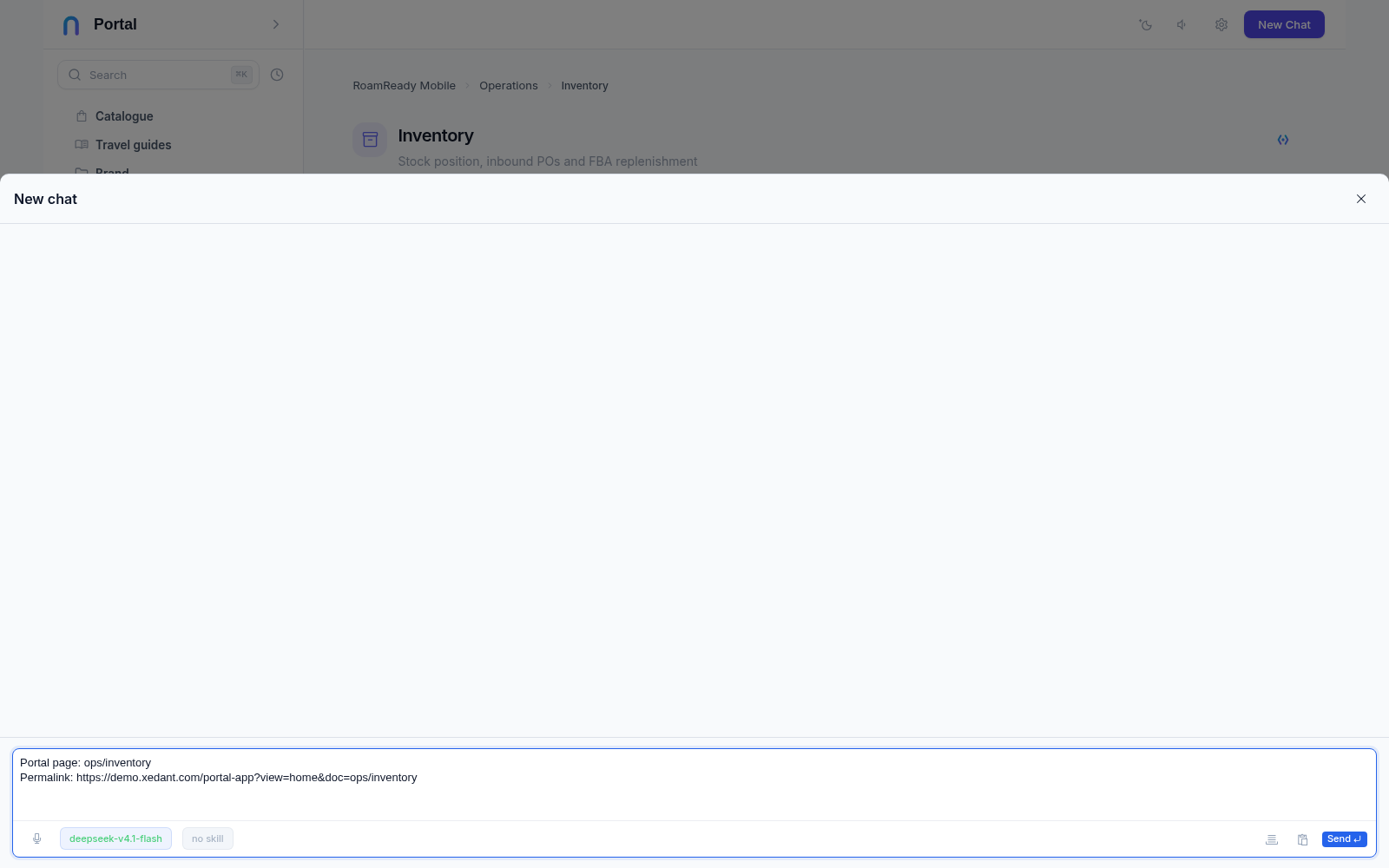Click the sidebar Search field
1389x868 pixels.
pos(158,75)
